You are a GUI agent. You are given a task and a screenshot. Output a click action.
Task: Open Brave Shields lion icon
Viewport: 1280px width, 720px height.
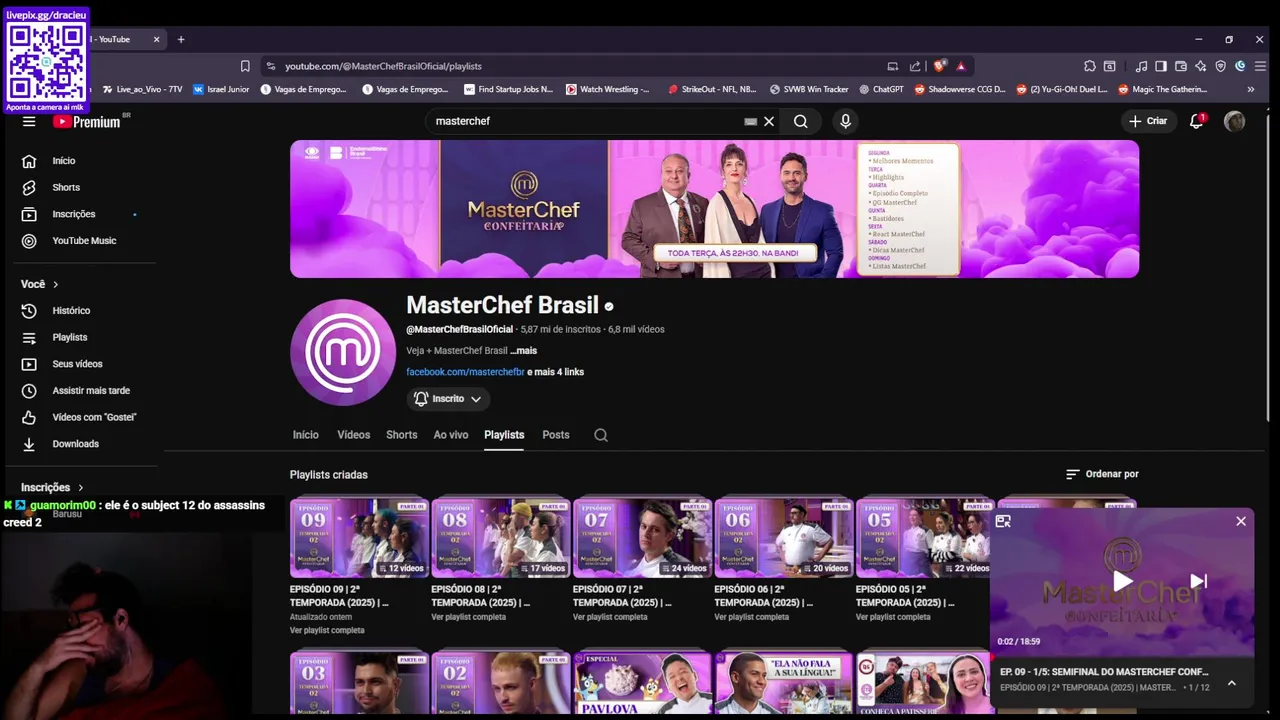click(x=939, y=66)
